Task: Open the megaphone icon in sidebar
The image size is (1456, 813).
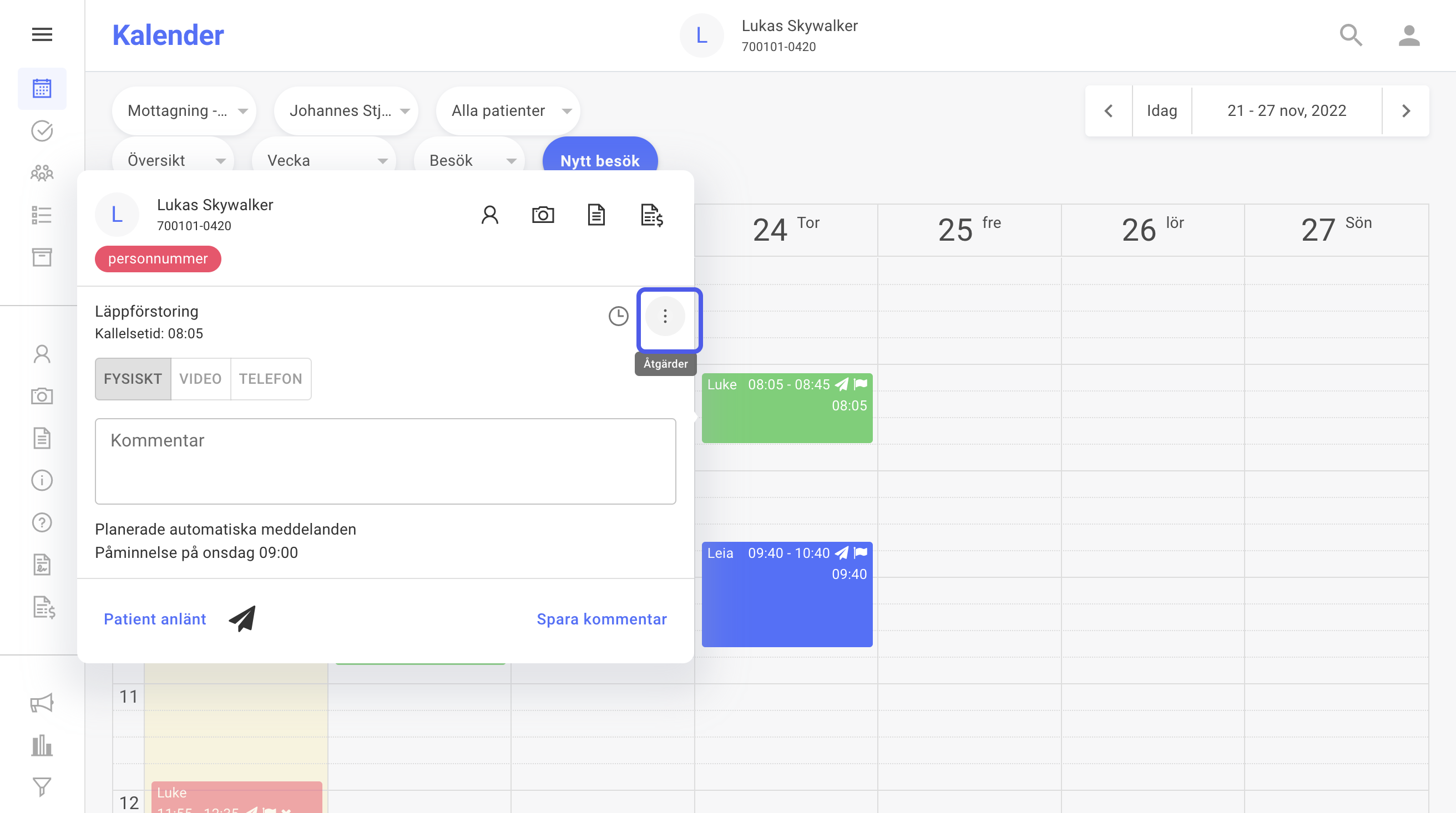Action: click(x=42, y=703)
